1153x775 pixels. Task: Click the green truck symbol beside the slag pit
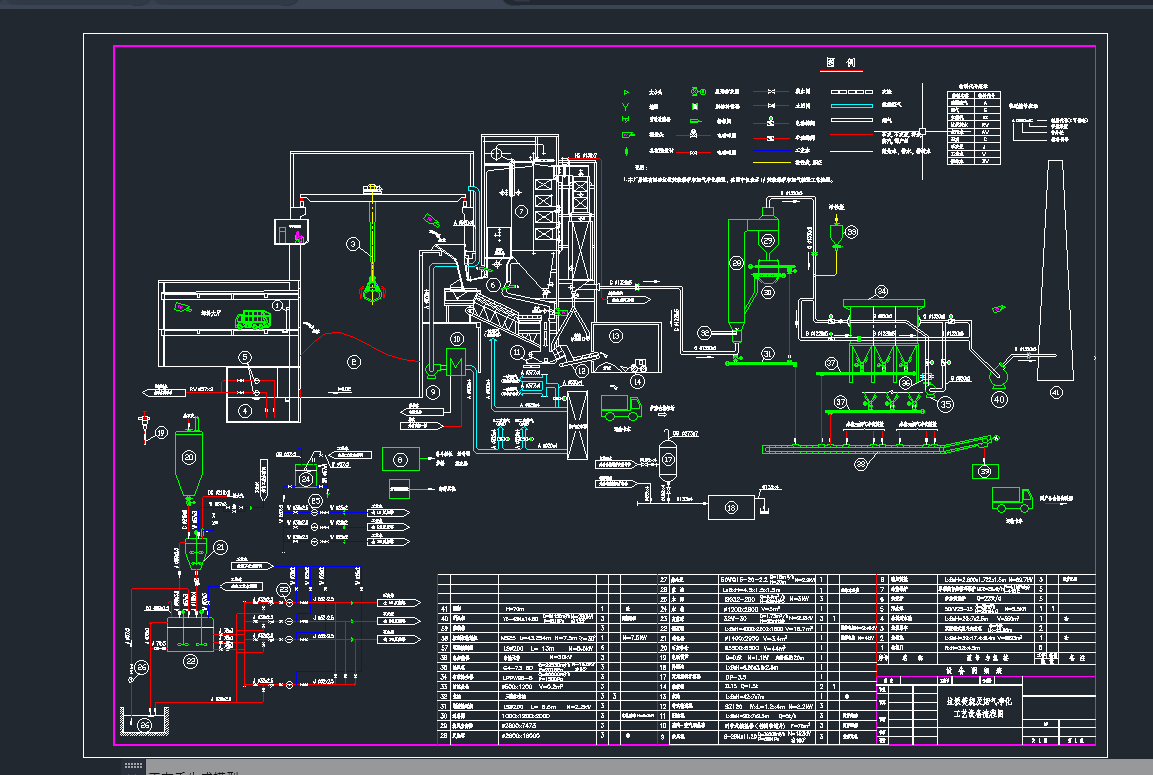coord(621,407)
